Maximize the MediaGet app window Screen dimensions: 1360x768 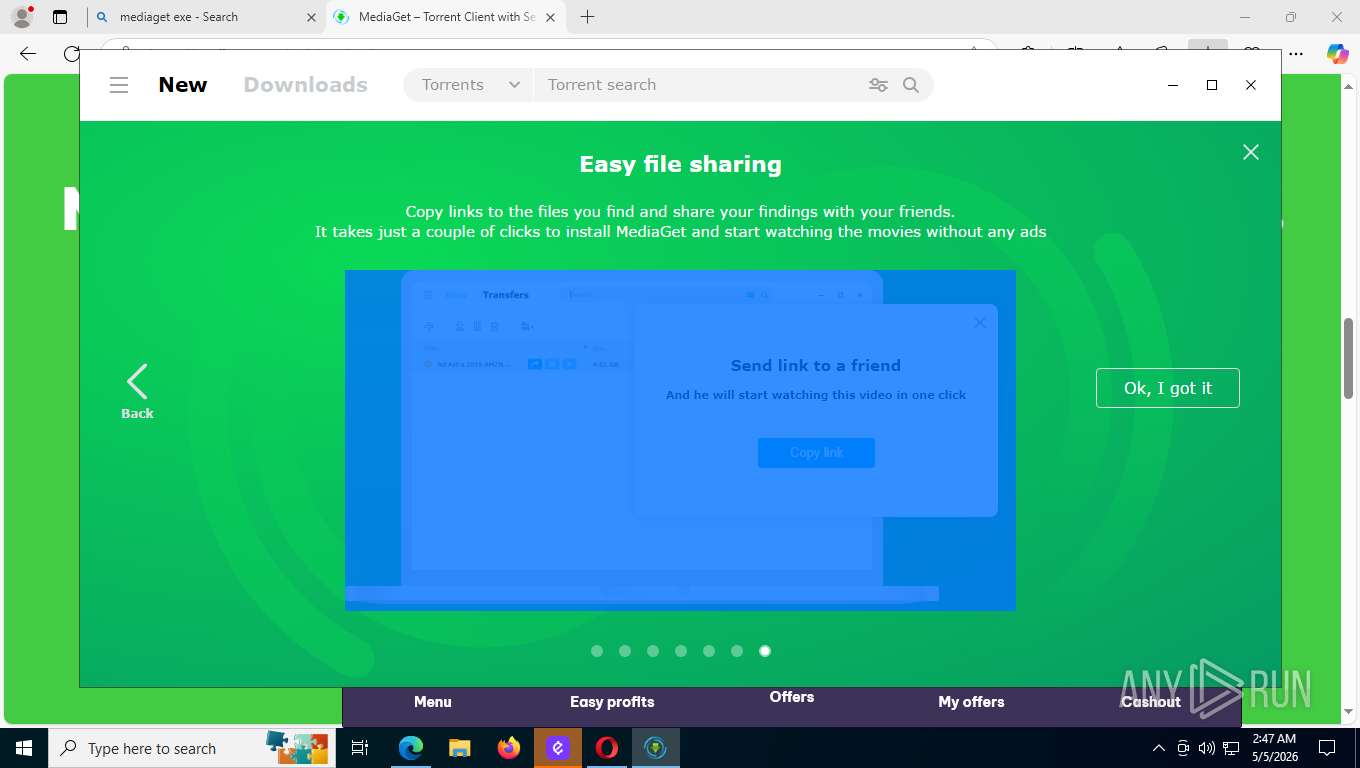(x=1212, y=85)
